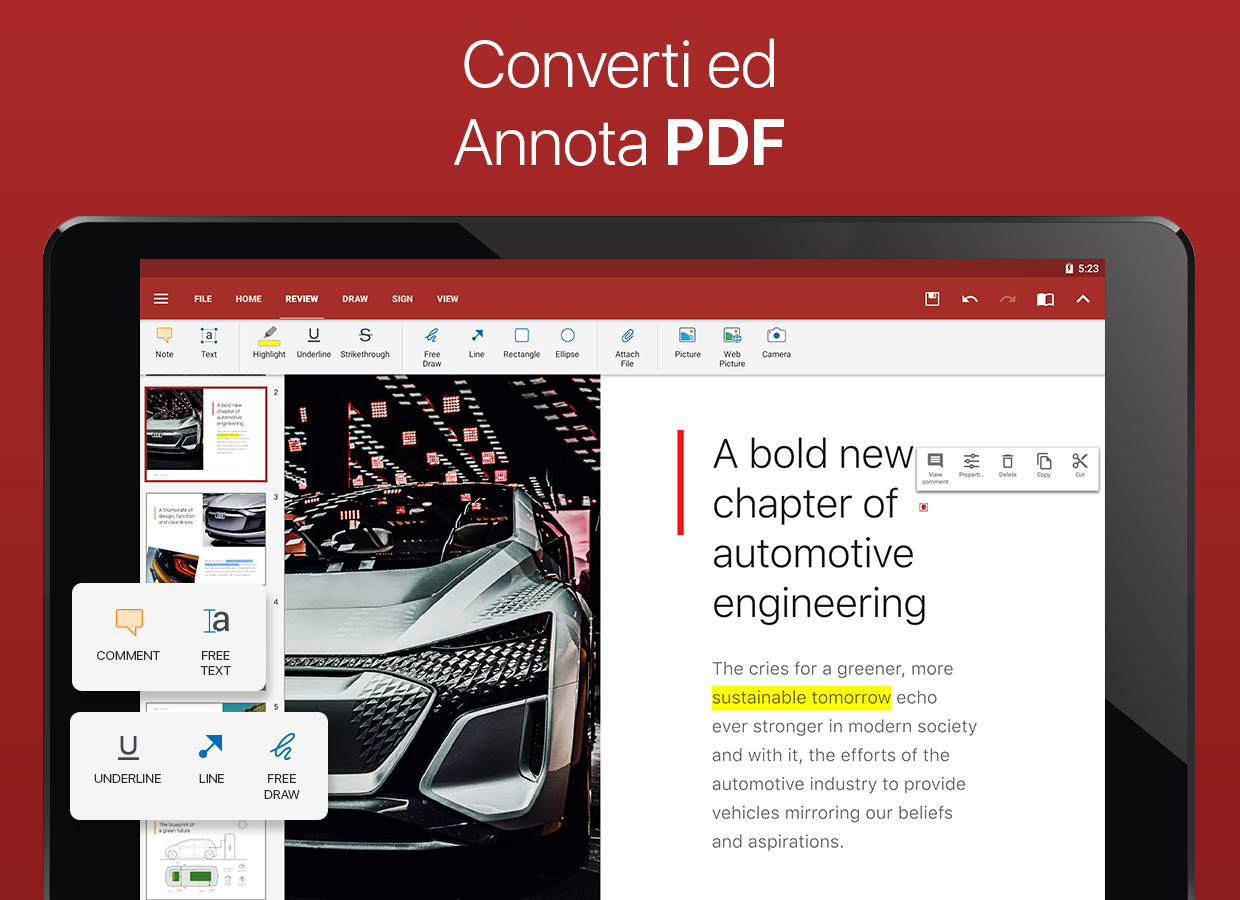
Task: Click the battery icon in status bar
Action: 1069,268
